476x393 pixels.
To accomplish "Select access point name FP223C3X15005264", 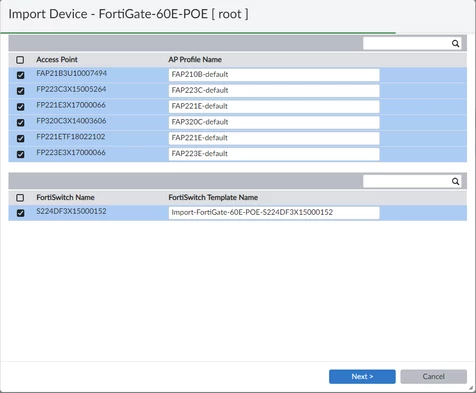I will tap(71, 89).
